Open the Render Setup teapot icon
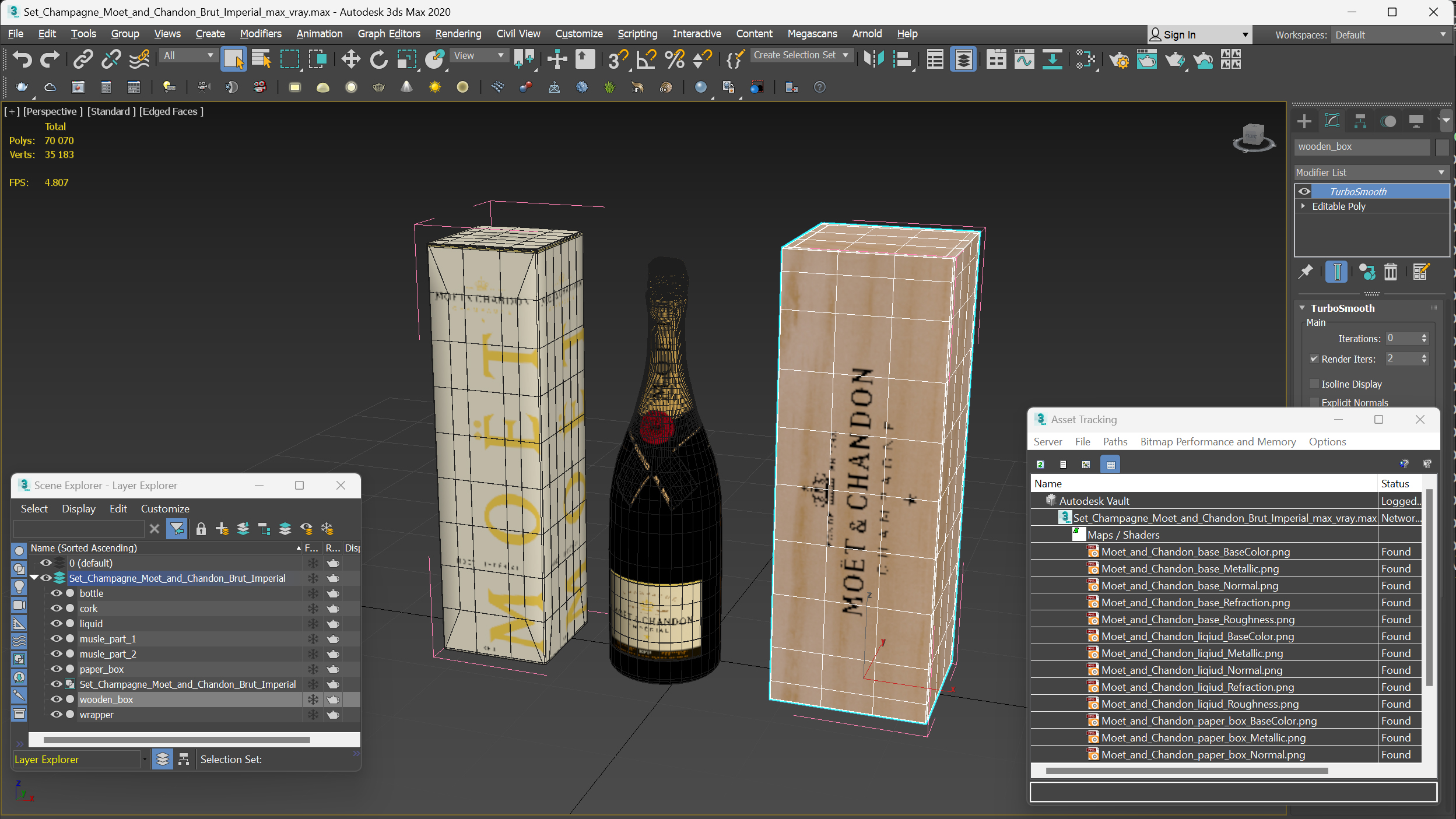The width and height of the screenshot is (1456, 819). click(1119, 59)
